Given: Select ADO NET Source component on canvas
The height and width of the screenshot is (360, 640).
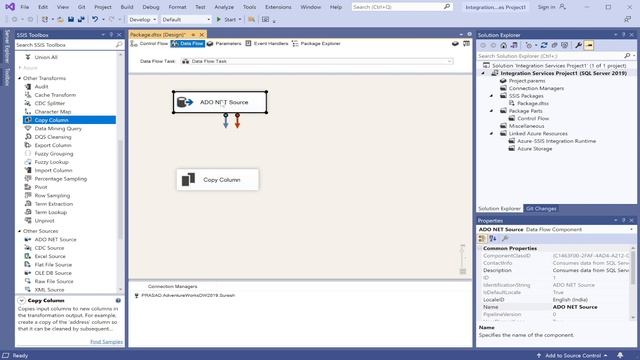Looking at the screenshot, I should pyautogui.click(x=220, y=102).
